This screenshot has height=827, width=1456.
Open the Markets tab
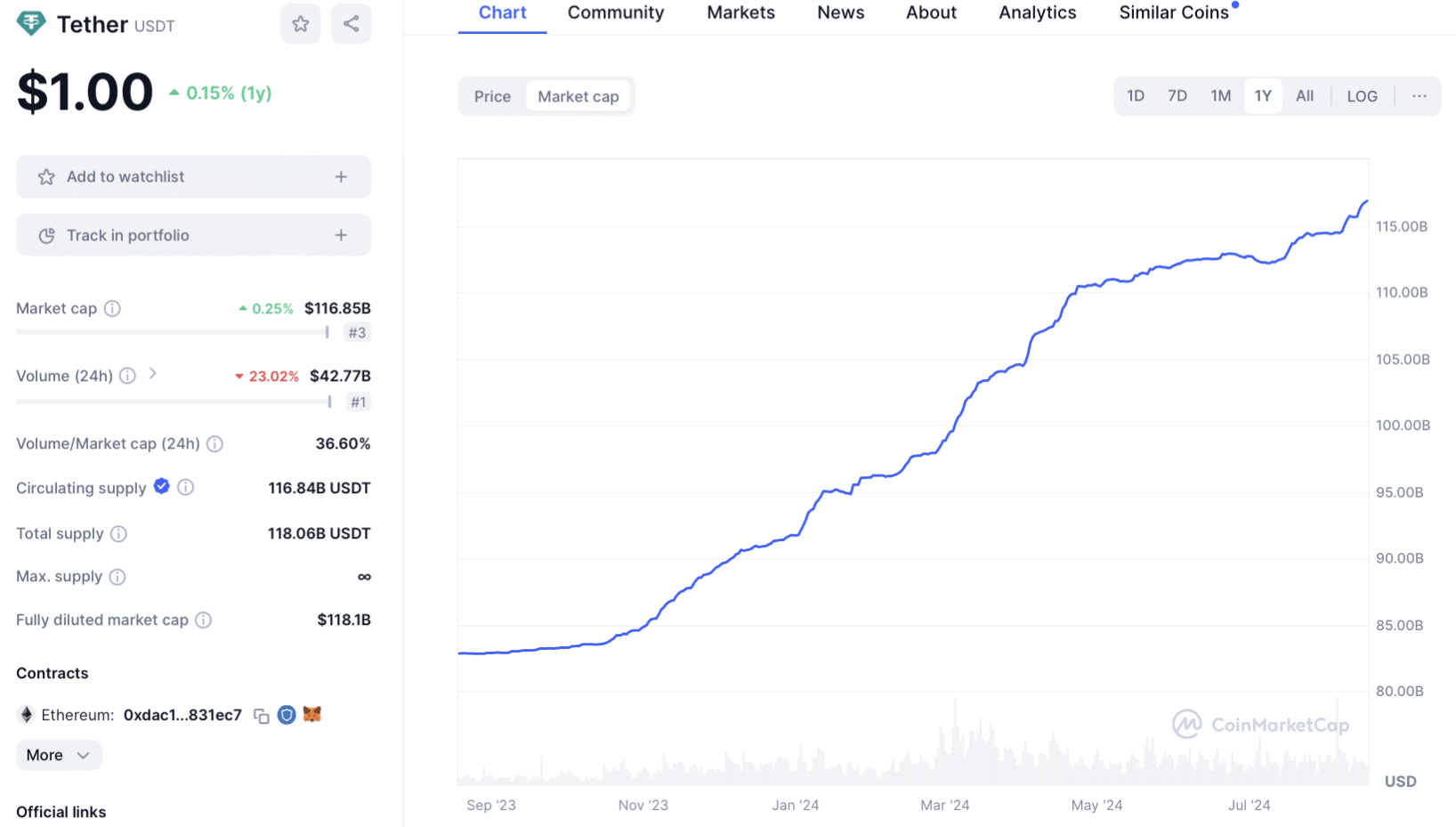(x=740, y=13)
